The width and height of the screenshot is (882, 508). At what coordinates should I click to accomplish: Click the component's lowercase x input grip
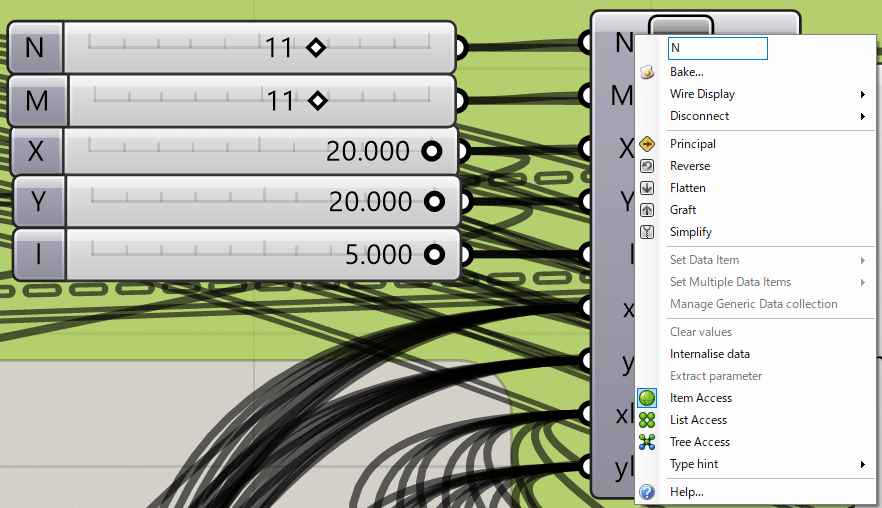[x=586, y=307]
